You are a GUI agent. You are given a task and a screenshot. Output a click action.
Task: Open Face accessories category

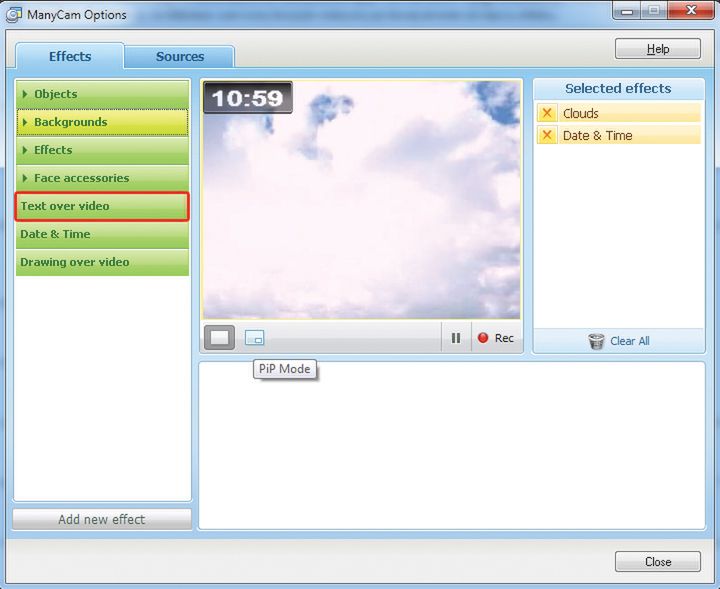[102, 178]
